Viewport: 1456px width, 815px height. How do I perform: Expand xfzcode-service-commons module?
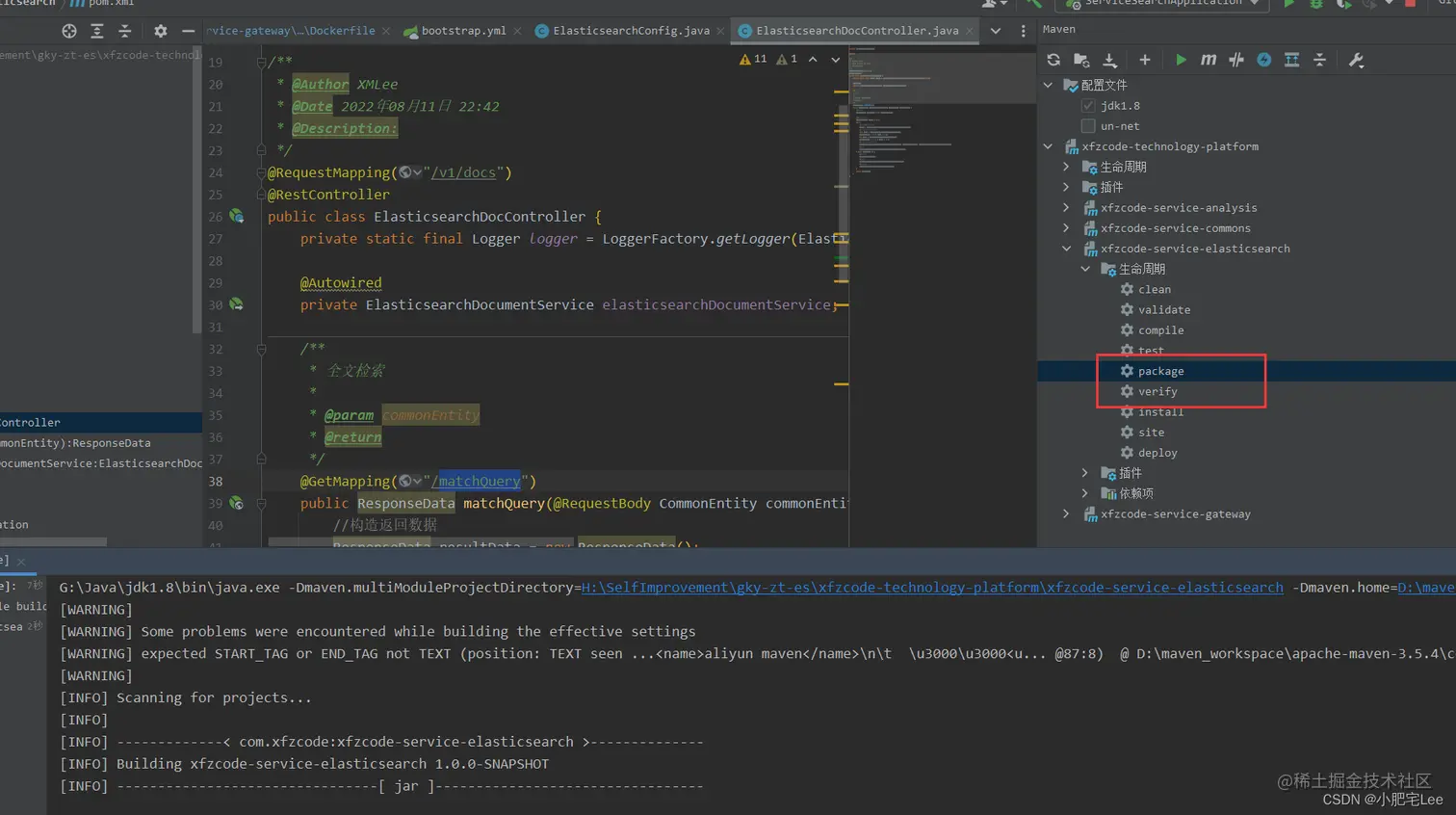[x=1067, y=228]
